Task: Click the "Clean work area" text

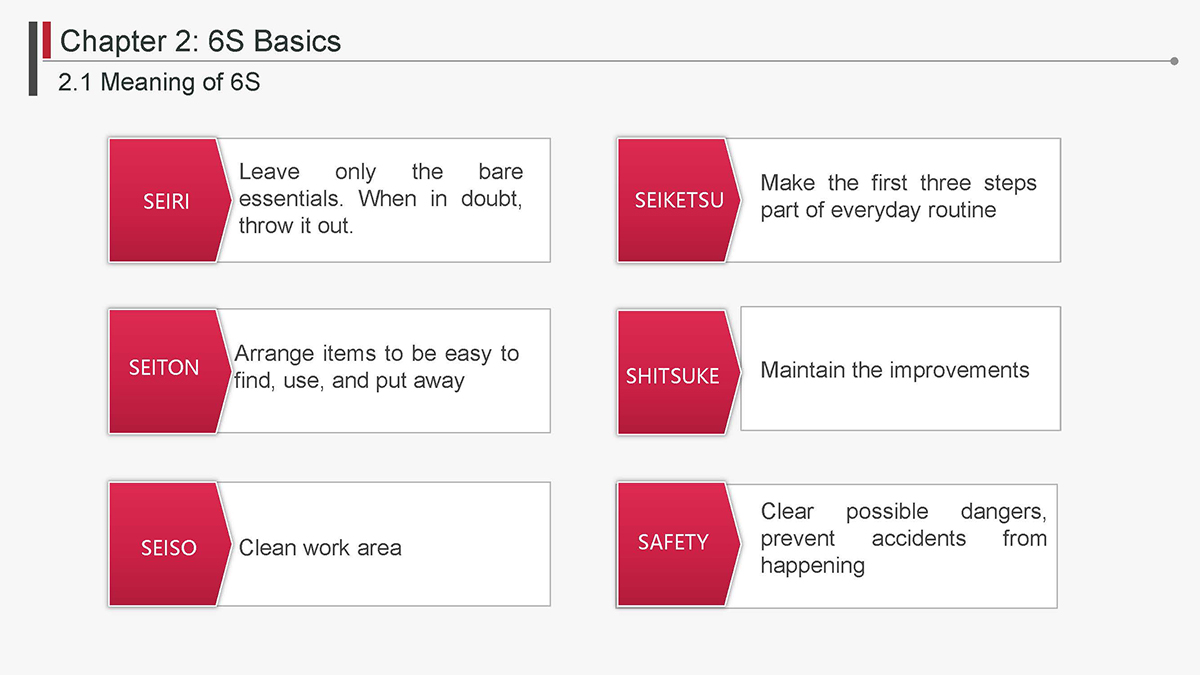Action: click(x=320, y=548)
